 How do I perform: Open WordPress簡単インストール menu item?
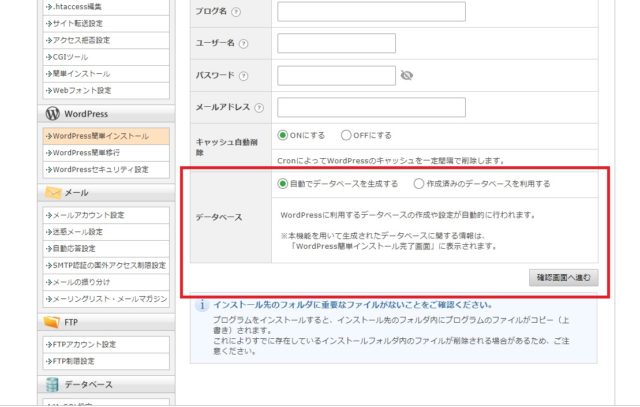106,136
